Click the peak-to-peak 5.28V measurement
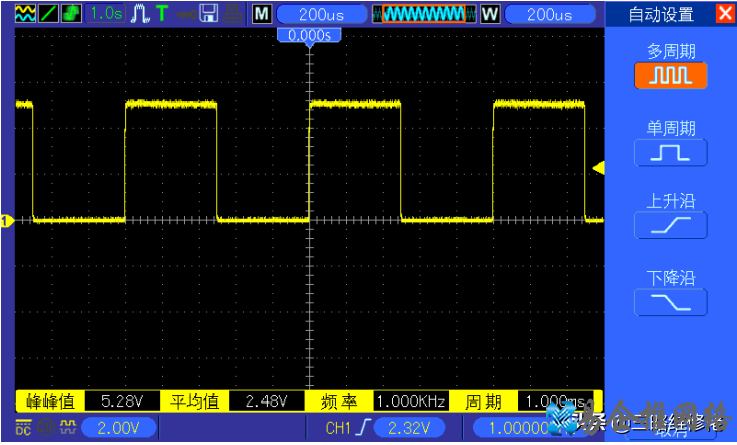Viewport: 737px width, 445px height. pos(123,401)
